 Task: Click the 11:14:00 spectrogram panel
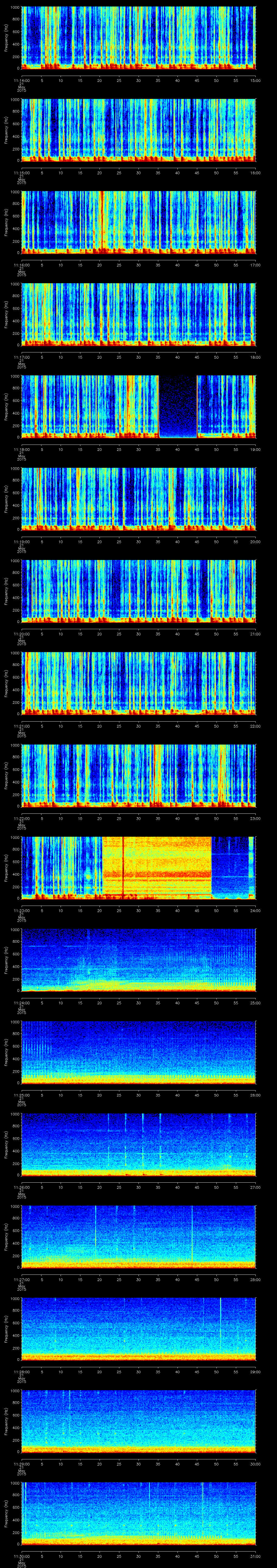pos(138,38)
